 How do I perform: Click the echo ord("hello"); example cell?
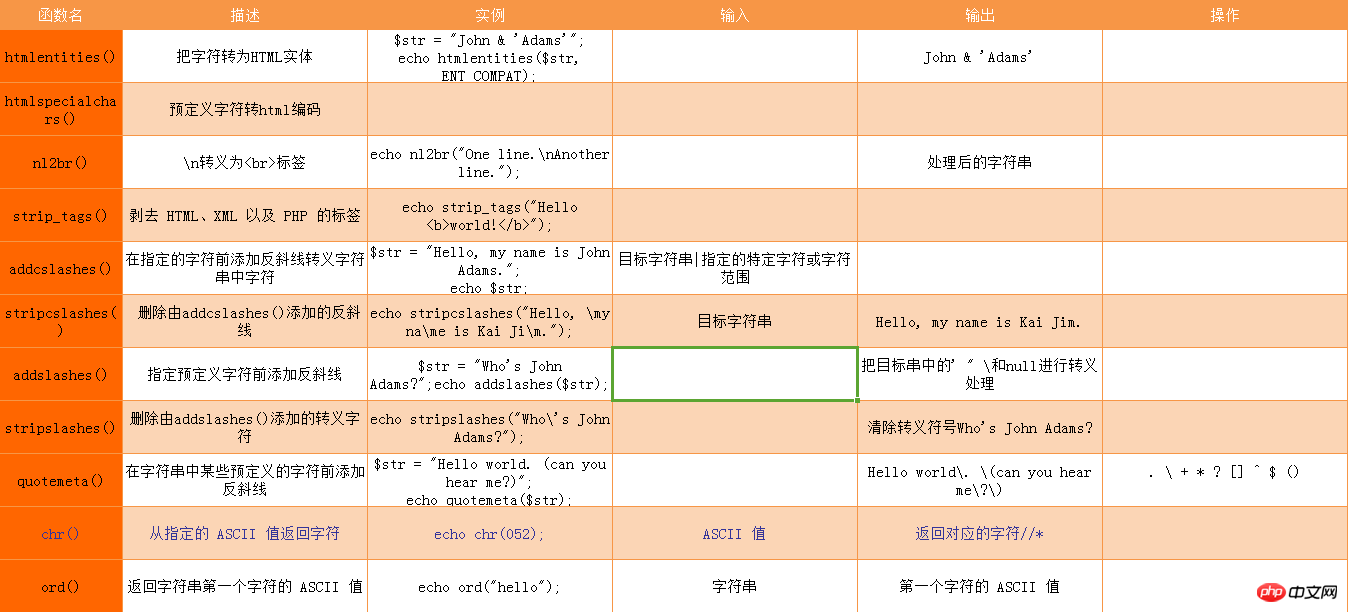pos(490,586)
